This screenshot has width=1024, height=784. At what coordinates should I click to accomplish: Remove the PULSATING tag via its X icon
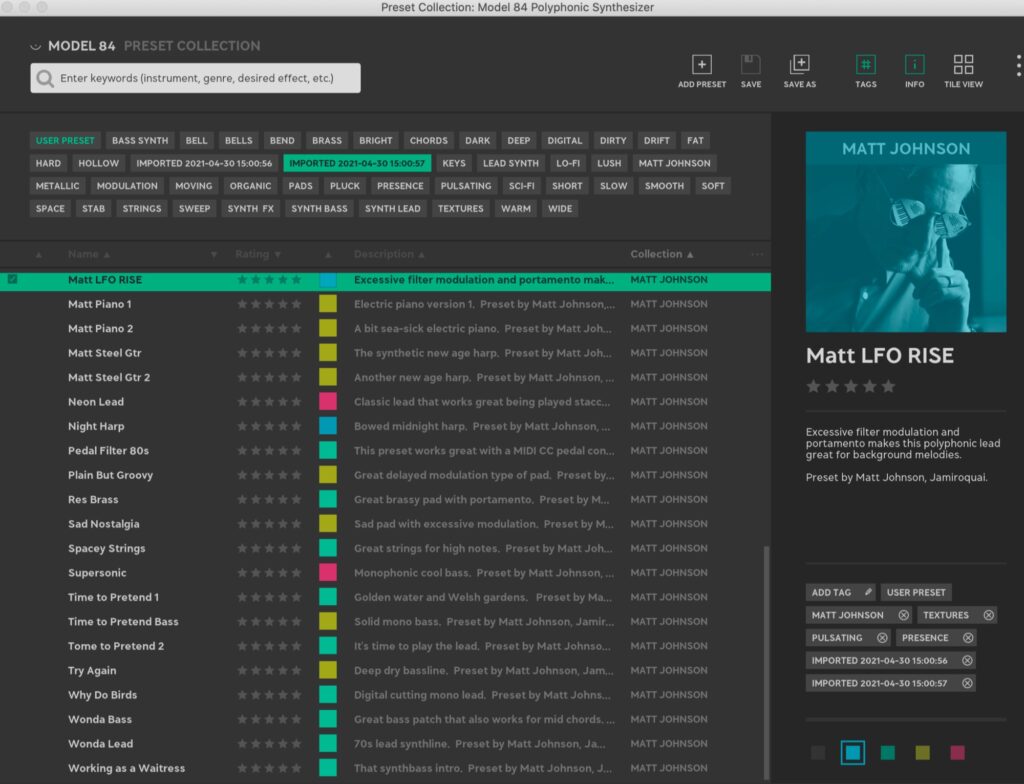882,638
